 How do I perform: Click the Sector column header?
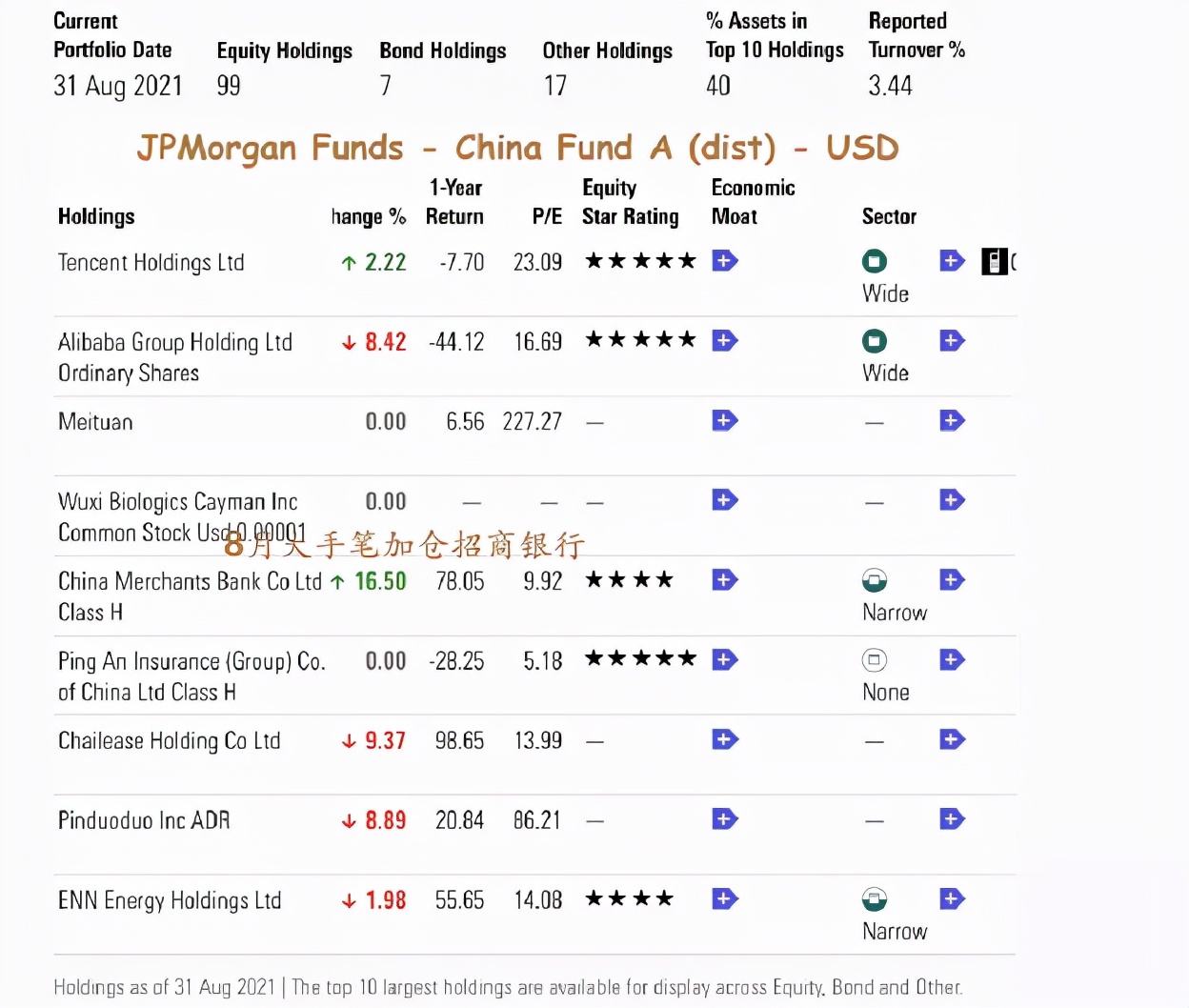pos(889,217)
